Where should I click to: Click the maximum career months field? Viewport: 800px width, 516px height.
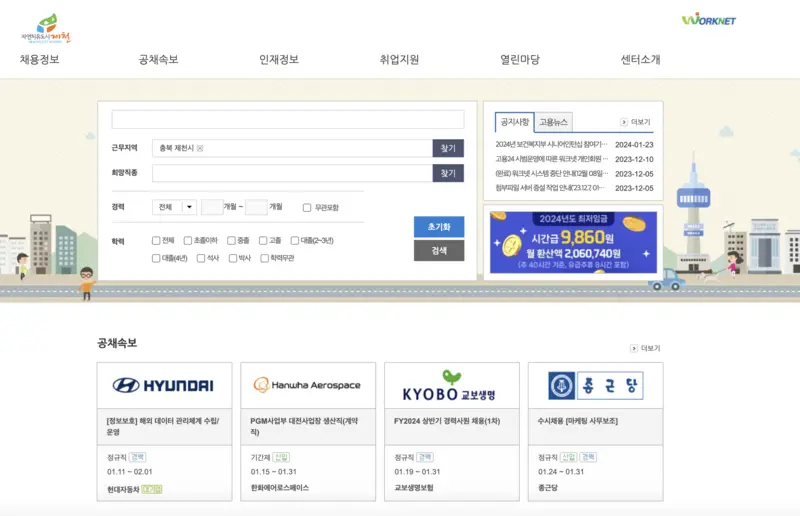pyautogui.click(x=256, y=207)
